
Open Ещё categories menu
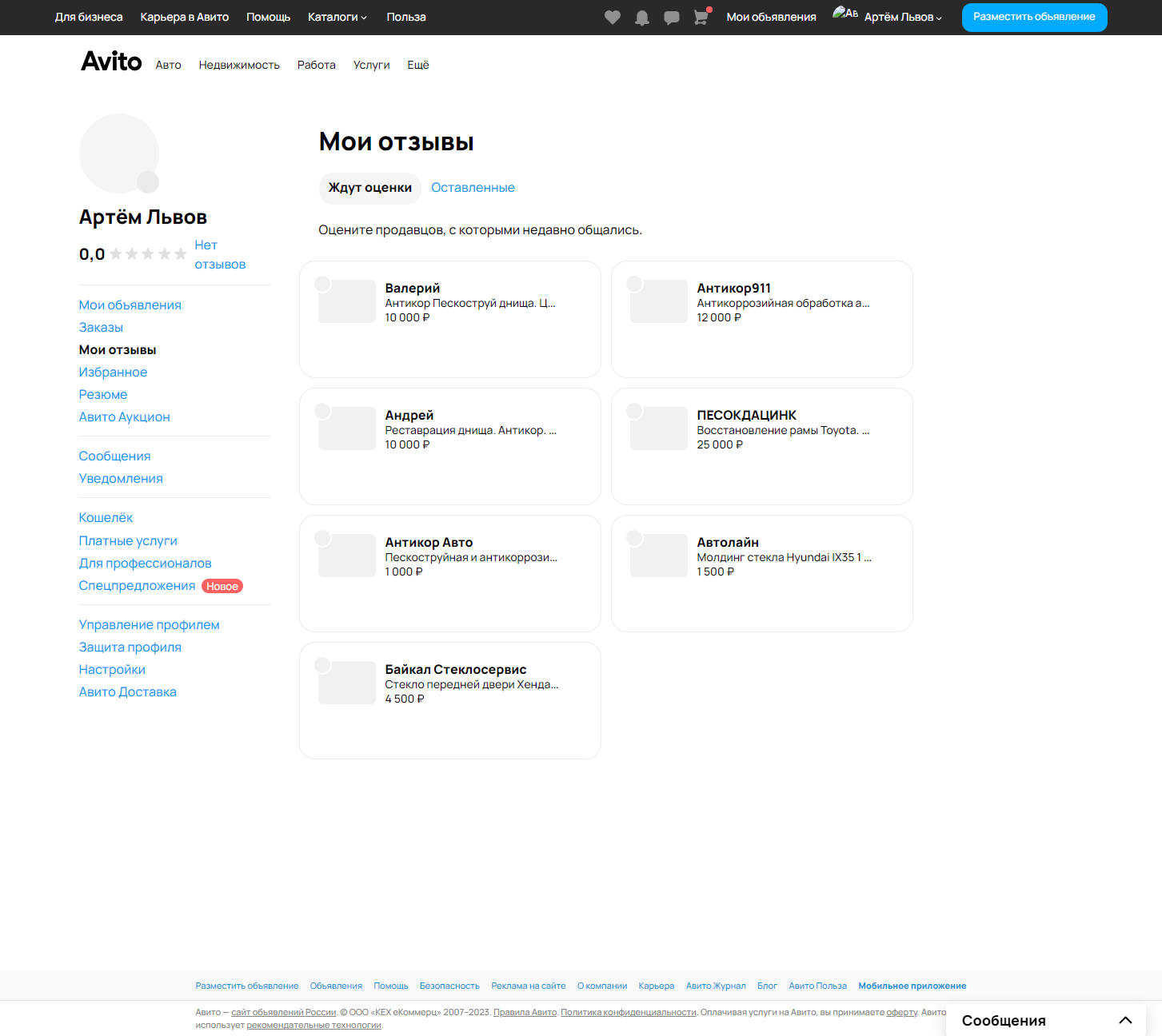(x=418, y=65)
